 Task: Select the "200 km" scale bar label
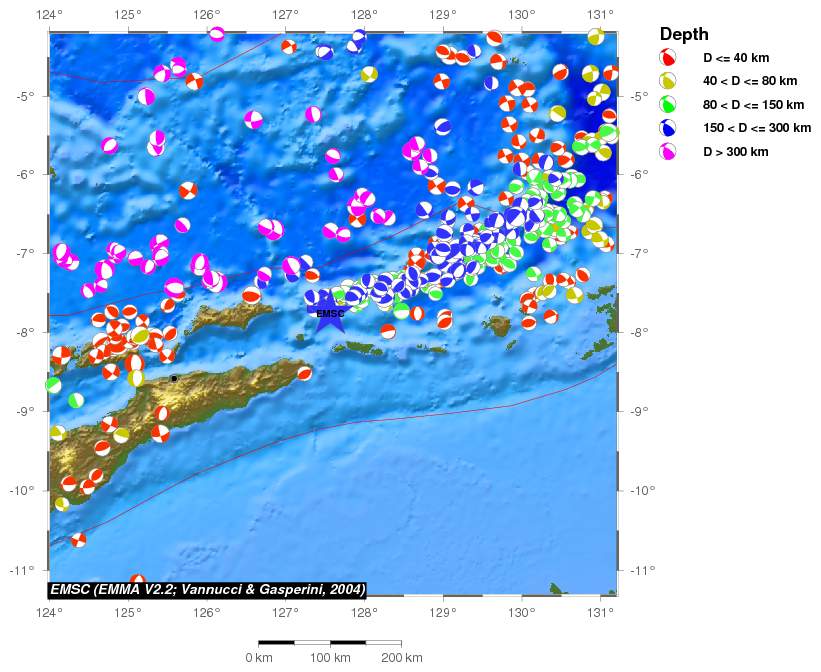401,658
